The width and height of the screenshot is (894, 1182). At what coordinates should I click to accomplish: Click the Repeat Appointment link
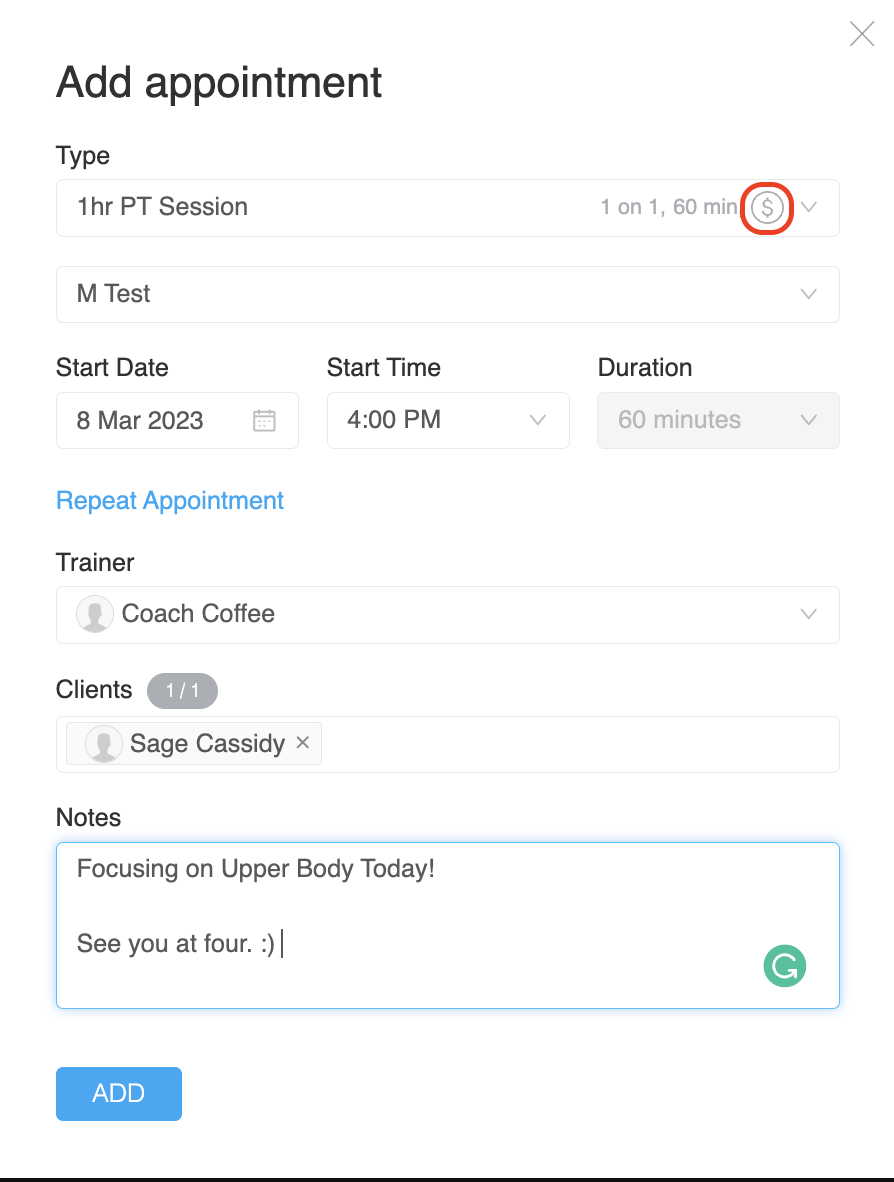[170, 500]
